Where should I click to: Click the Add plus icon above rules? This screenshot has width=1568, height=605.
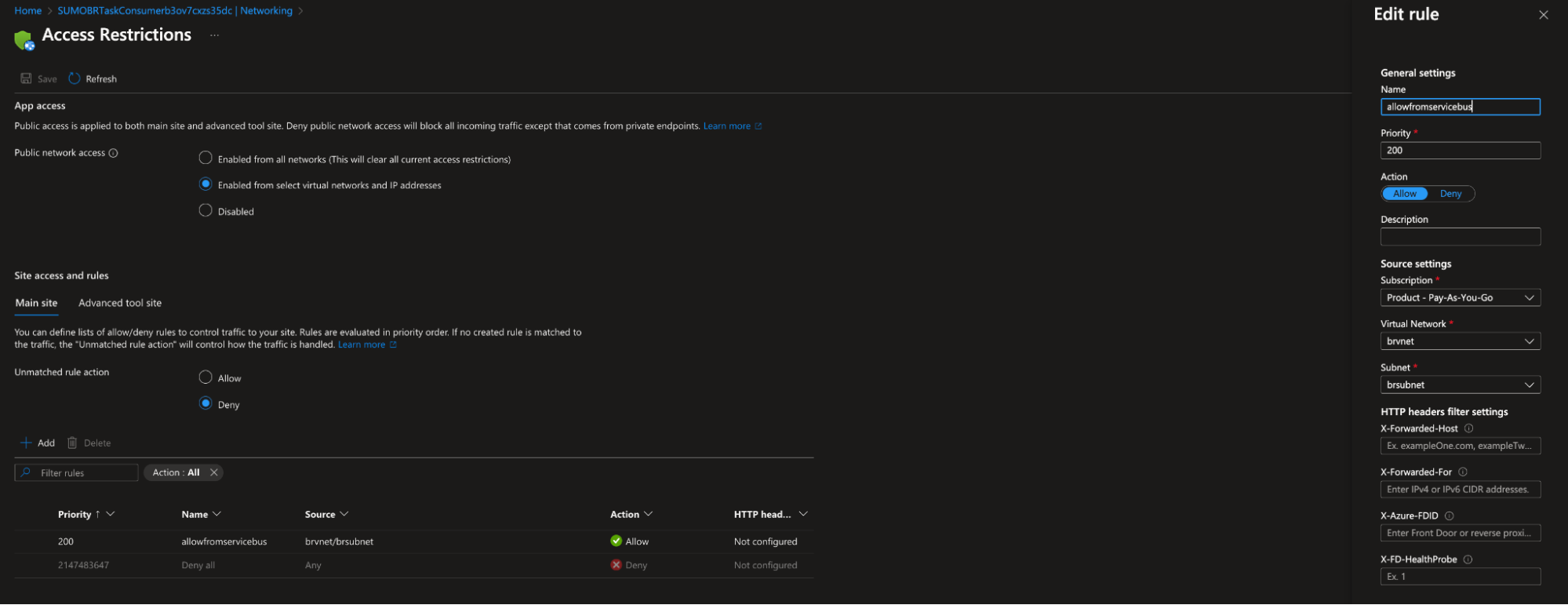[x=26, y=443]
